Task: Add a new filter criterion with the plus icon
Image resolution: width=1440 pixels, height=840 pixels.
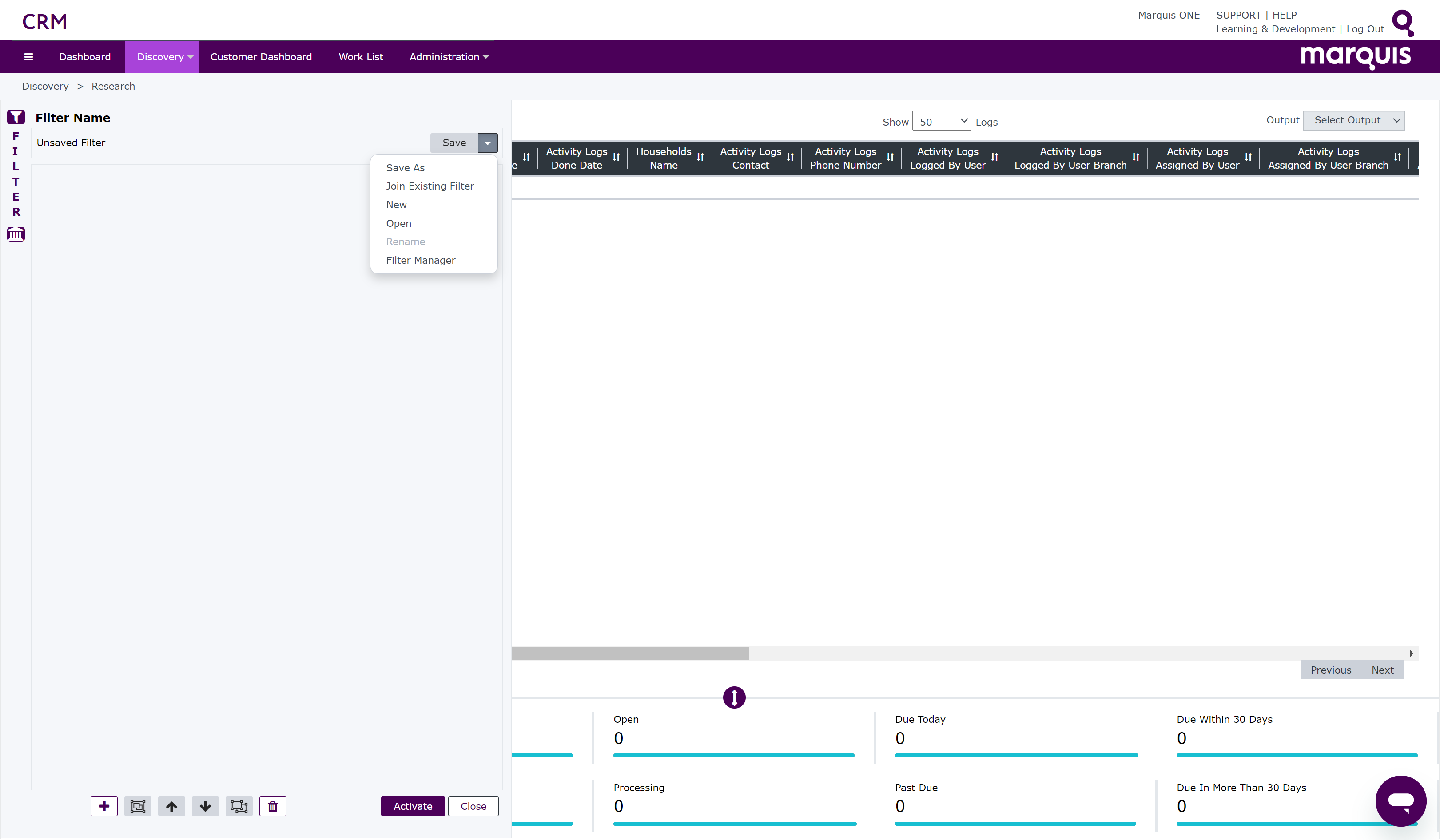Action: [x=104, y=806]
